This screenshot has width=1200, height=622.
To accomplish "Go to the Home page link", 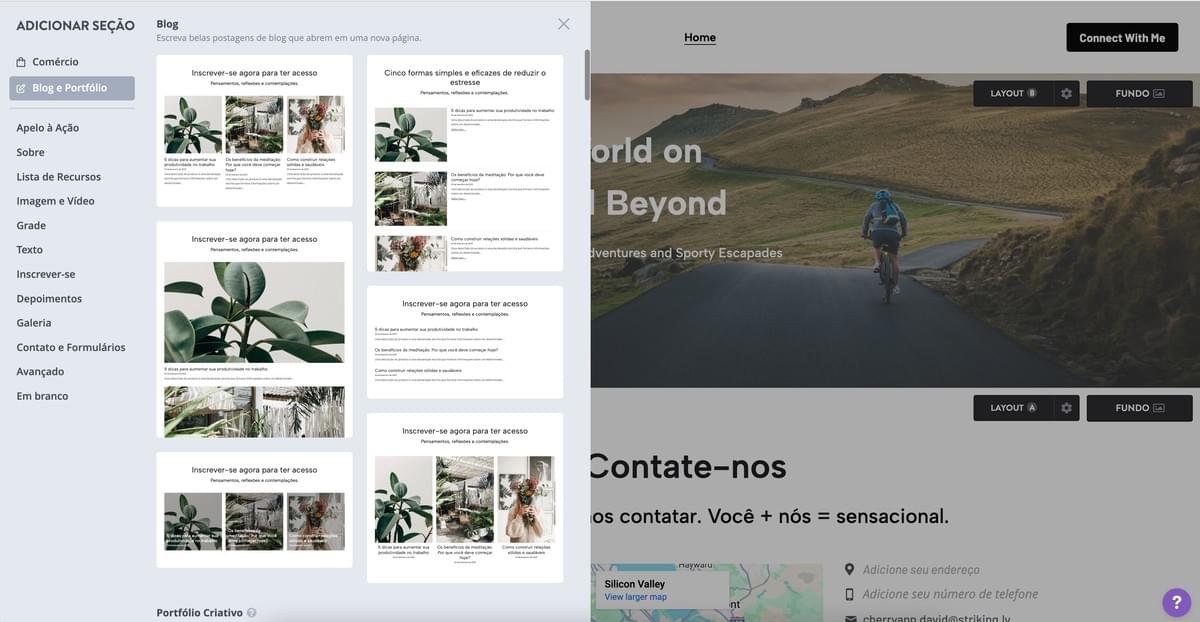I will point(700,38).
